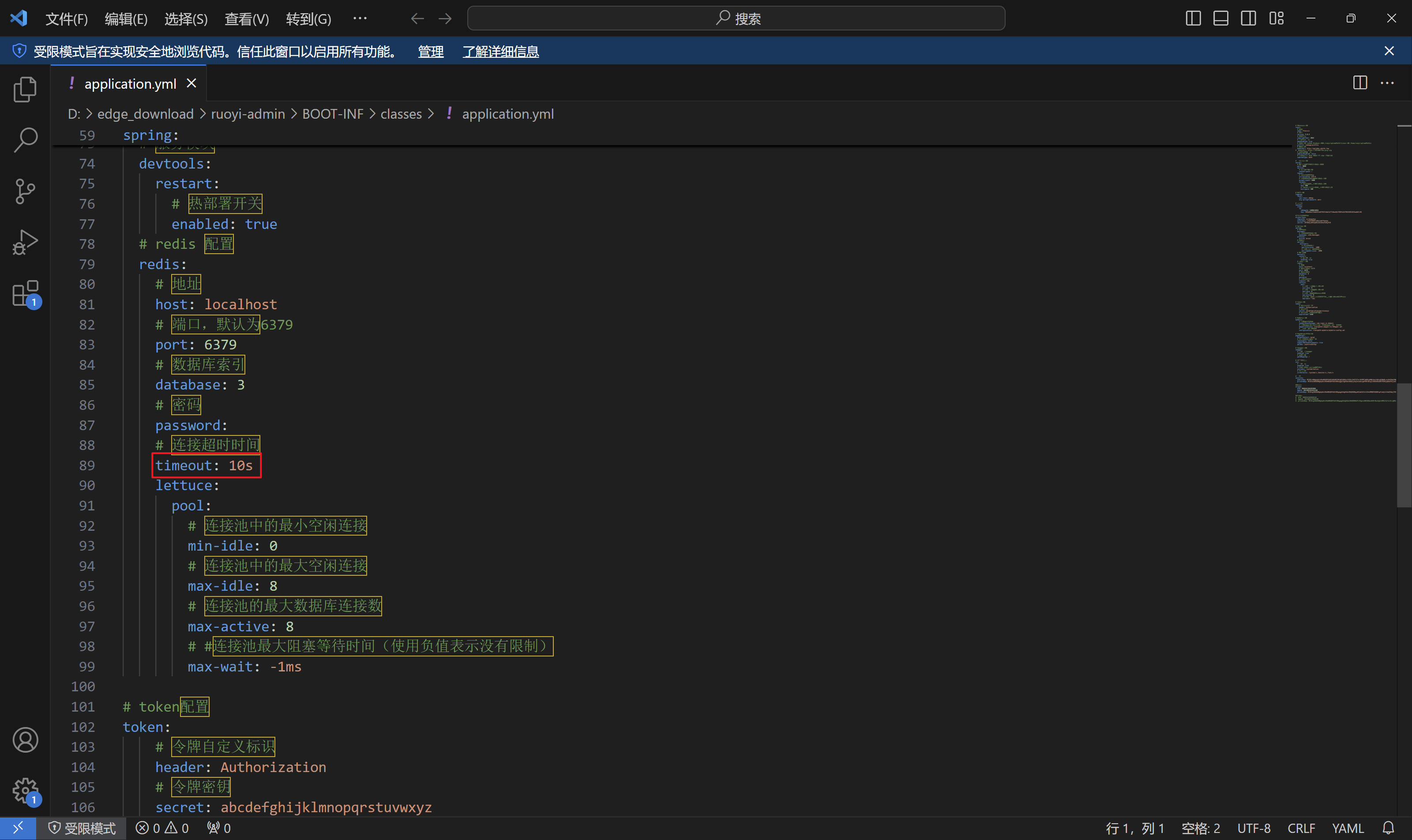The width and height of the screenshot is (1412, 840).
Task: Click the sticky spring: header line
Action: click(150, 135)
